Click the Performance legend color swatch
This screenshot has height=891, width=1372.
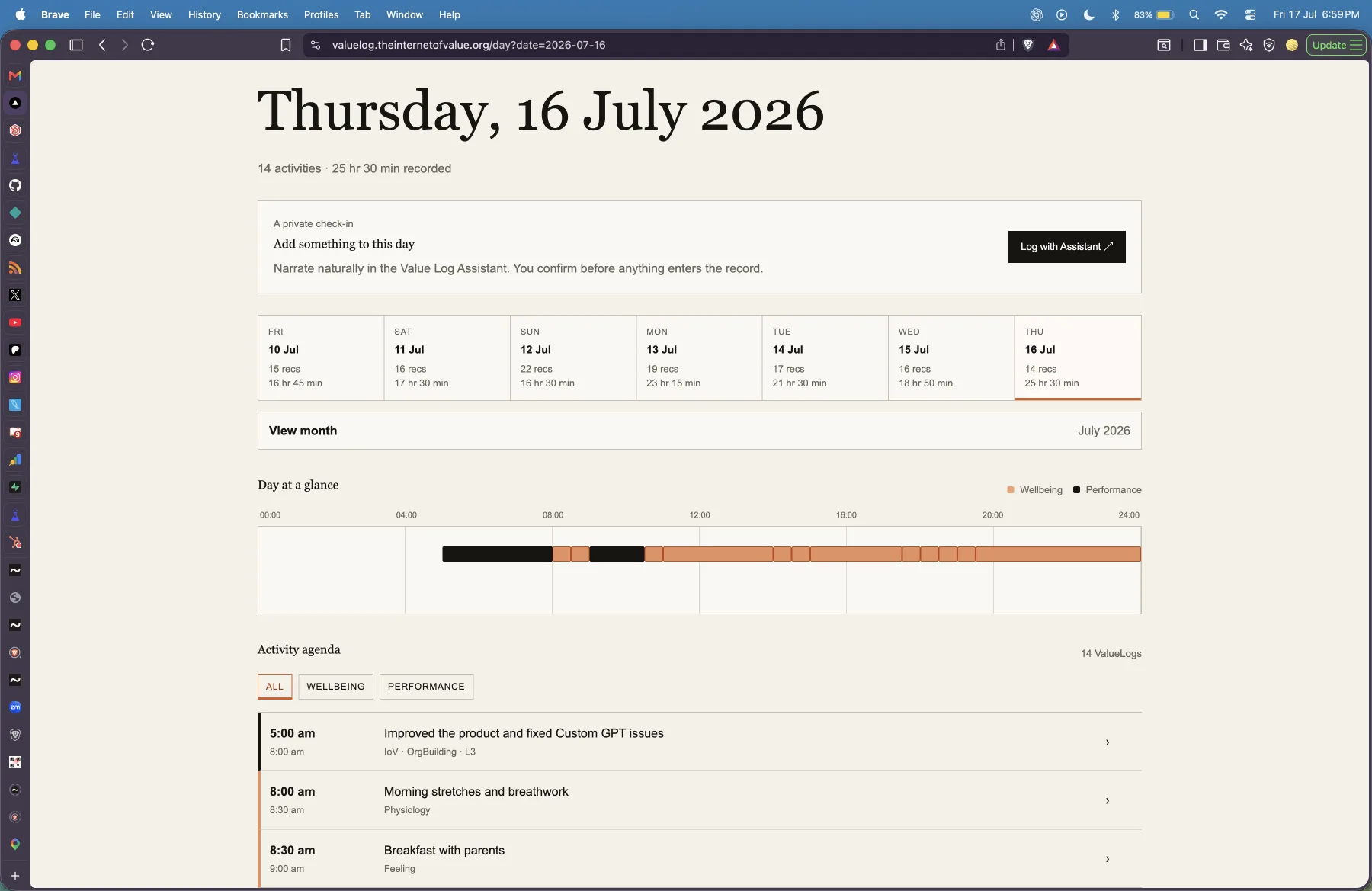(1076, 490)
